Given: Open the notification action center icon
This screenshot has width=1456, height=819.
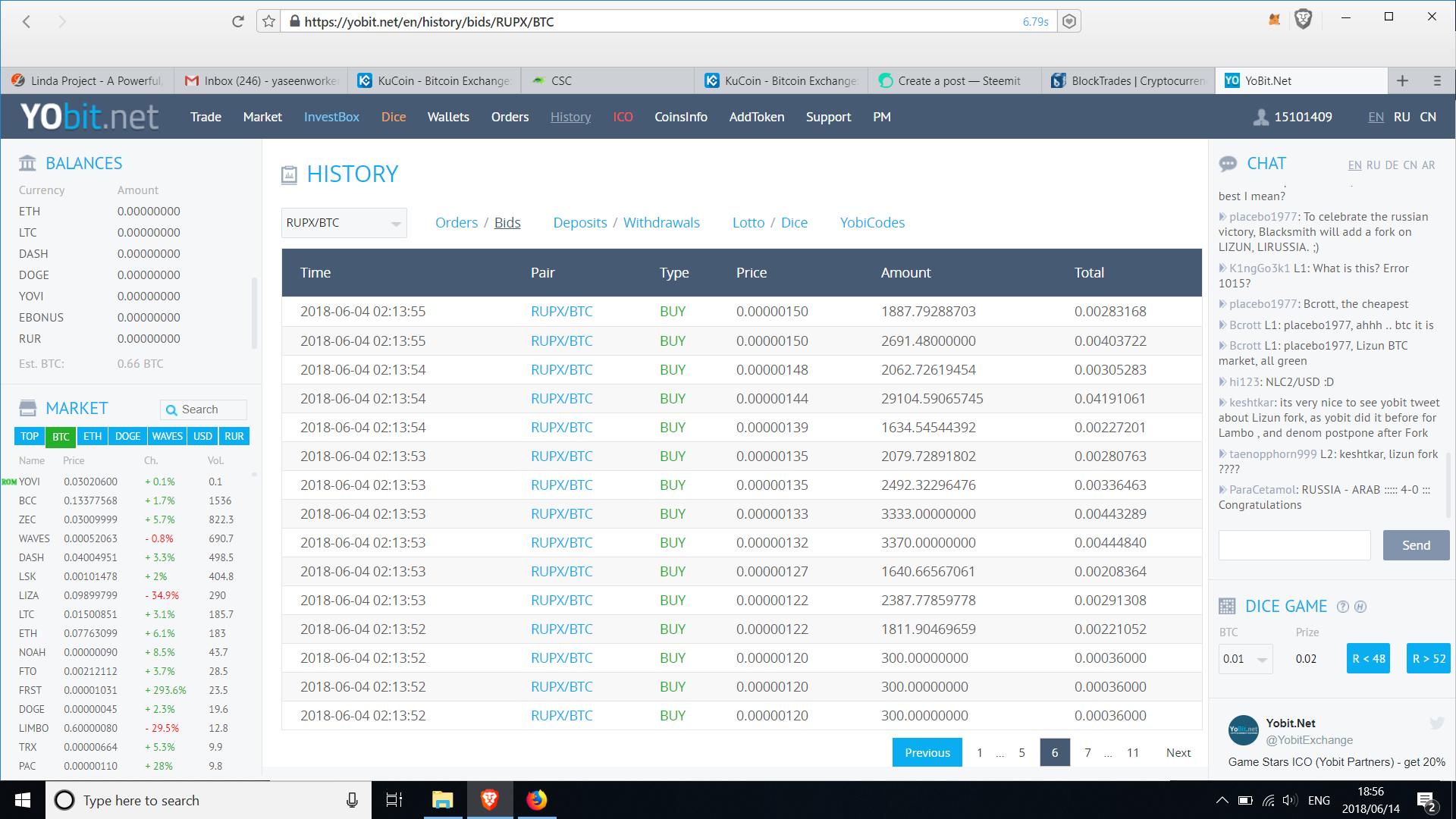Looking at the screenshot, I should pyautogui.click(x=1426, y=802).
